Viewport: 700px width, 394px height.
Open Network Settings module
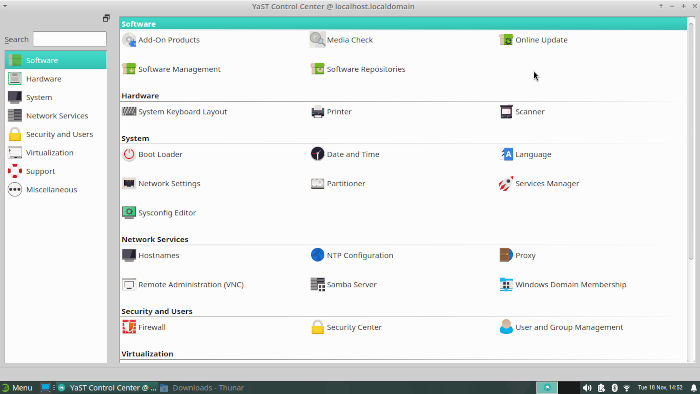coord(161,183)
